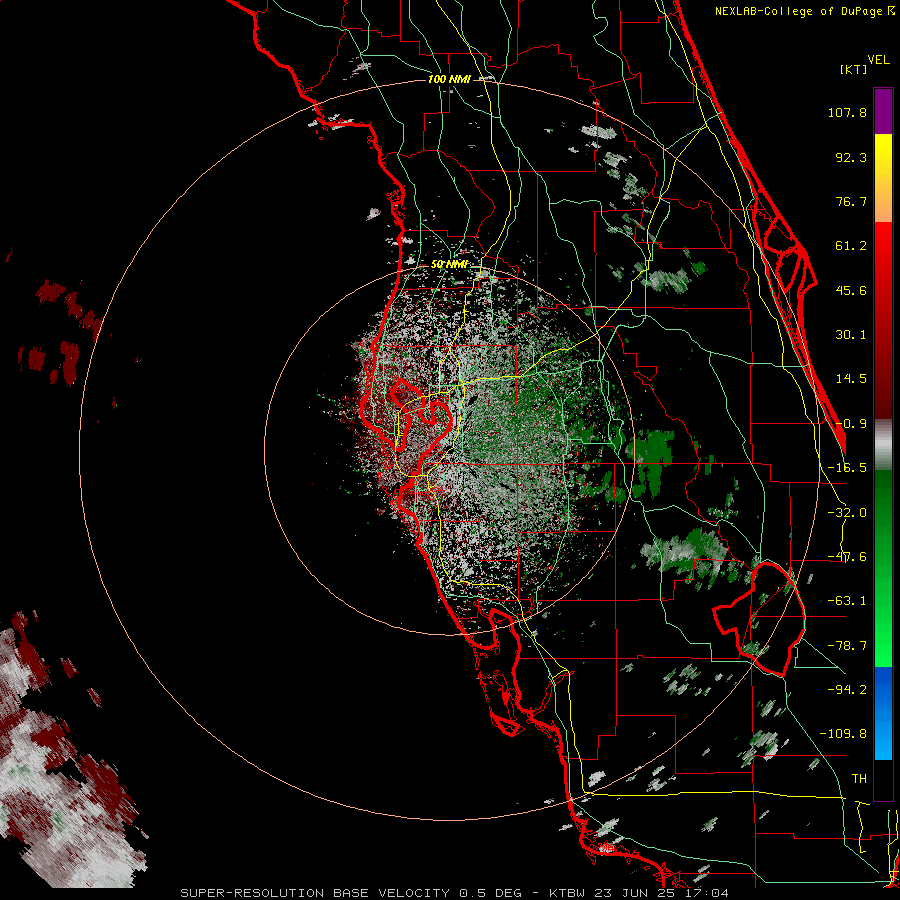Click the 100 NMI range ring label
Viewport: 900px width, 900px height.
click(449, 79)
